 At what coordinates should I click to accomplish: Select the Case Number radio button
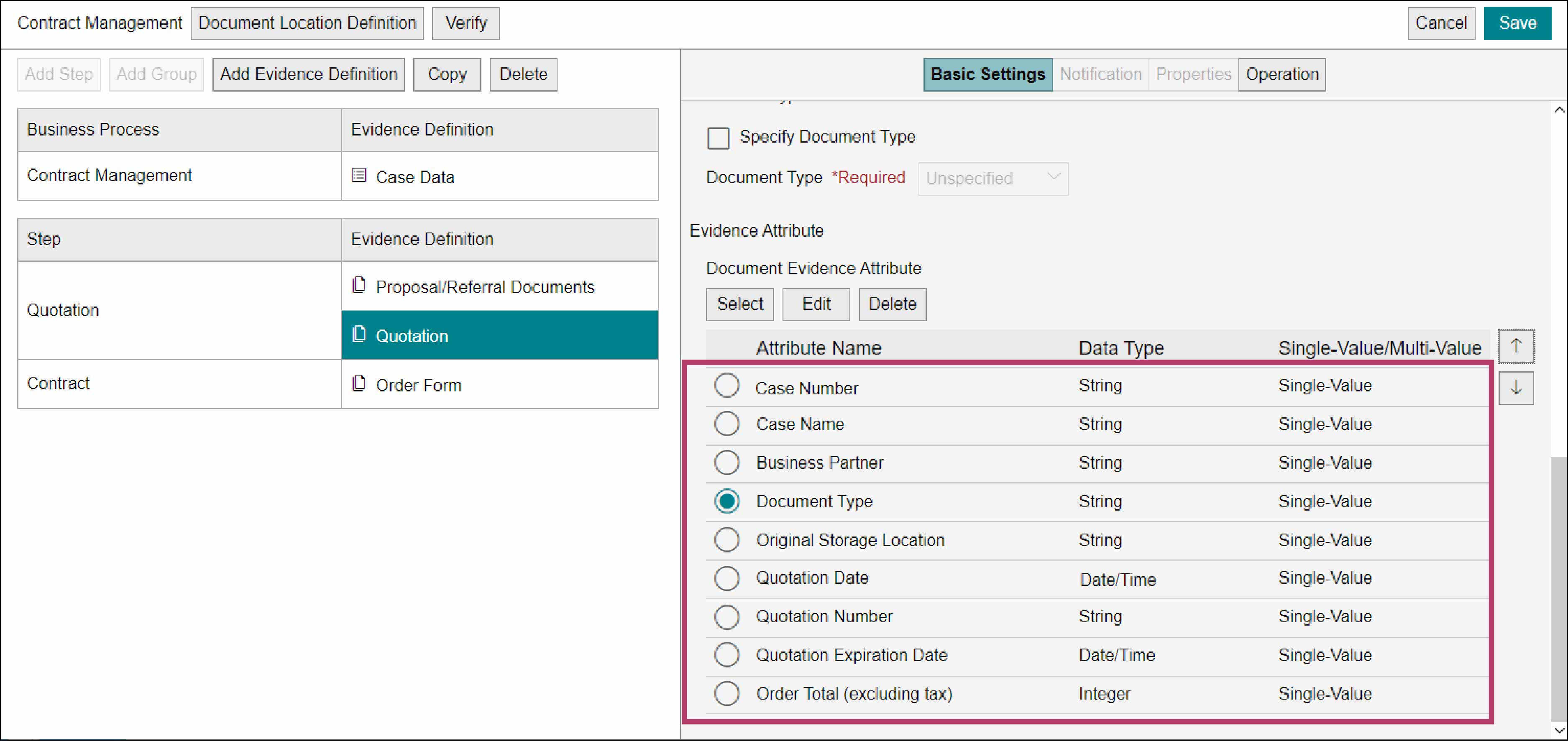(727, 386)
